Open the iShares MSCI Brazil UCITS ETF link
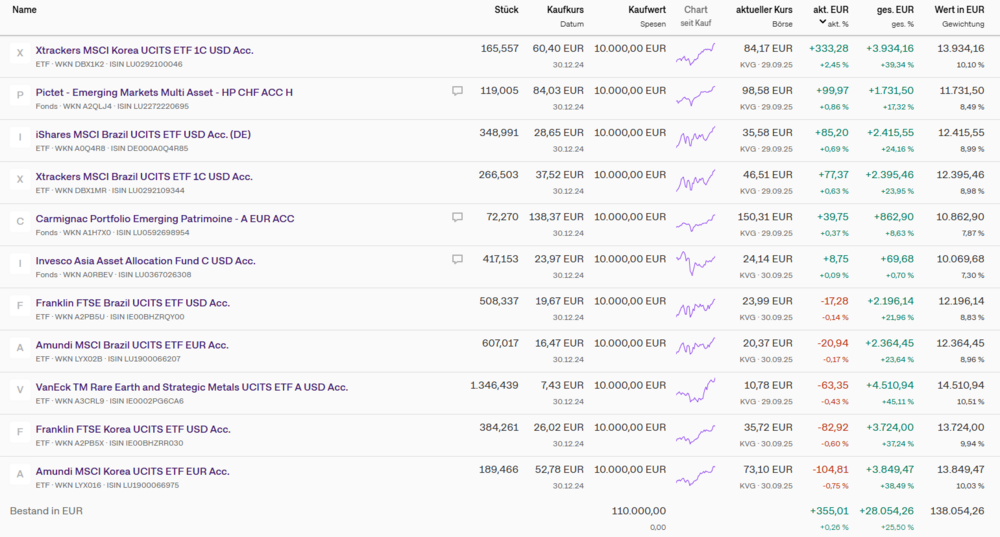This screenshot has width=1000, height=537. (143, 134)
